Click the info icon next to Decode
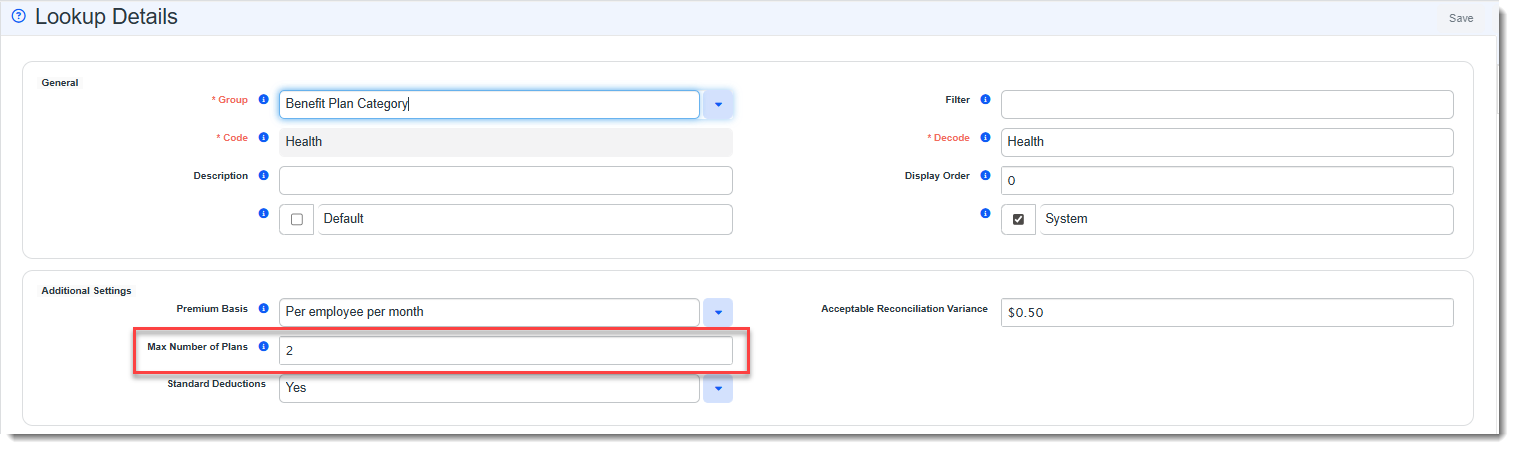The image size is (1514, 449). click(985, 138)
